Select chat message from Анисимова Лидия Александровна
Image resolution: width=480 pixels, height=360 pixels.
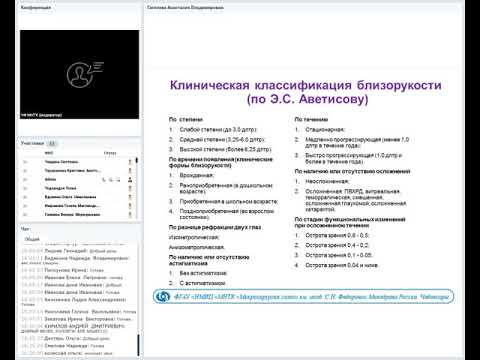click(74, 302)
